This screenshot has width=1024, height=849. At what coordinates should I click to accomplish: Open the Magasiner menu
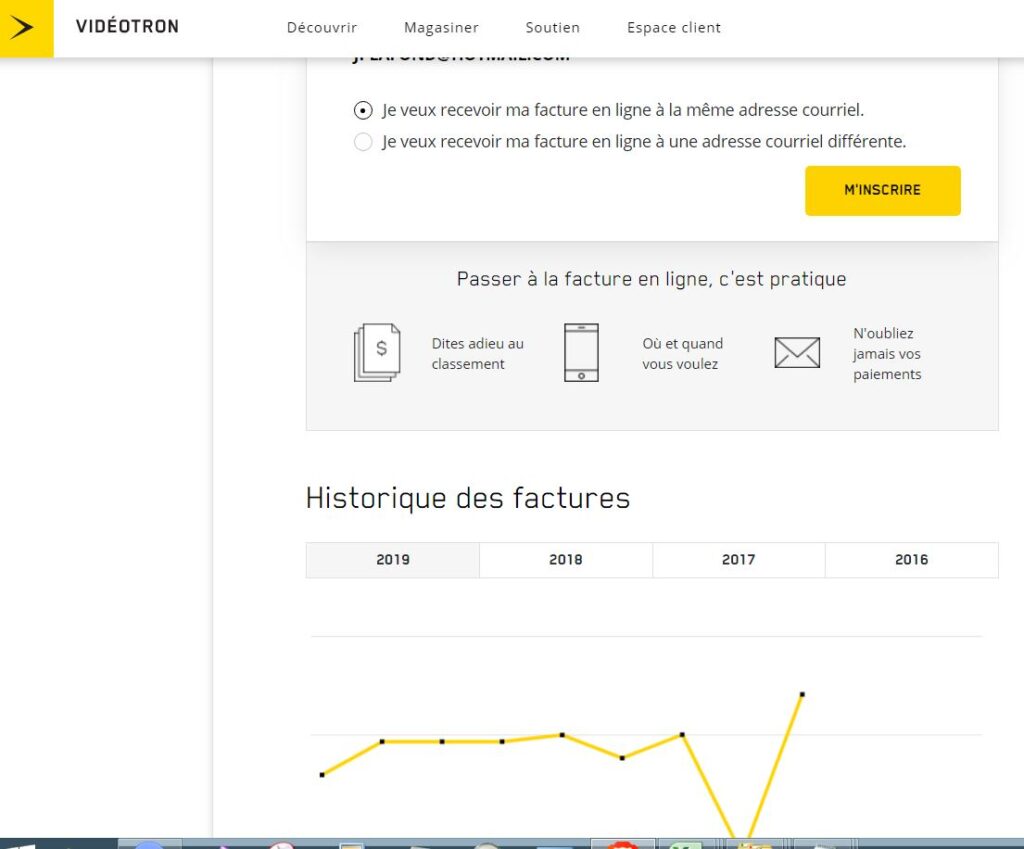(x=441, y=27)
